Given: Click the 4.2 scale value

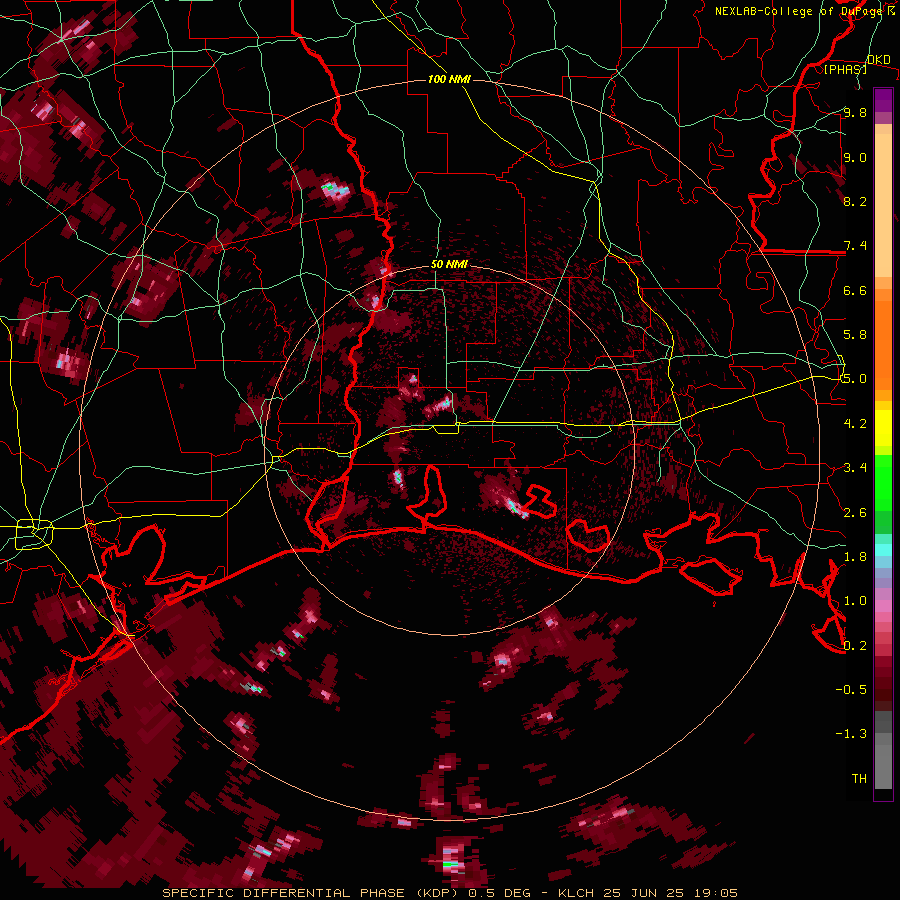Looking at the screenshot, I should pos(855,424).
